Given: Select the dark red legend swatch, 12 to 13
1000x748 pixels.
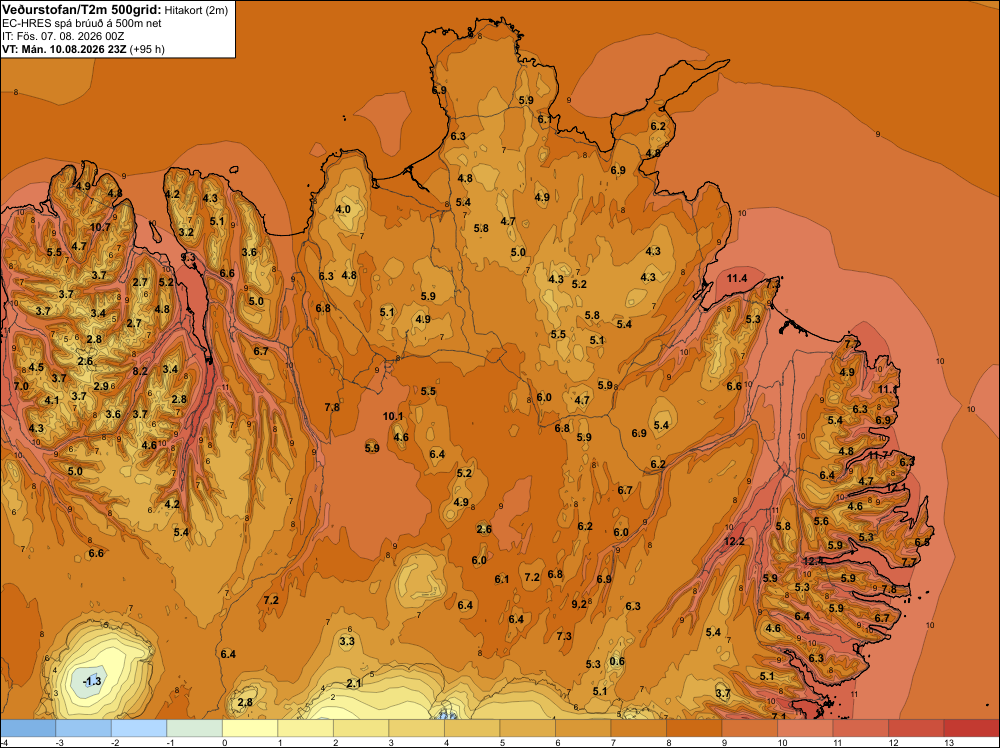Looking at the screenshot, I should click(x=916, y=728).
